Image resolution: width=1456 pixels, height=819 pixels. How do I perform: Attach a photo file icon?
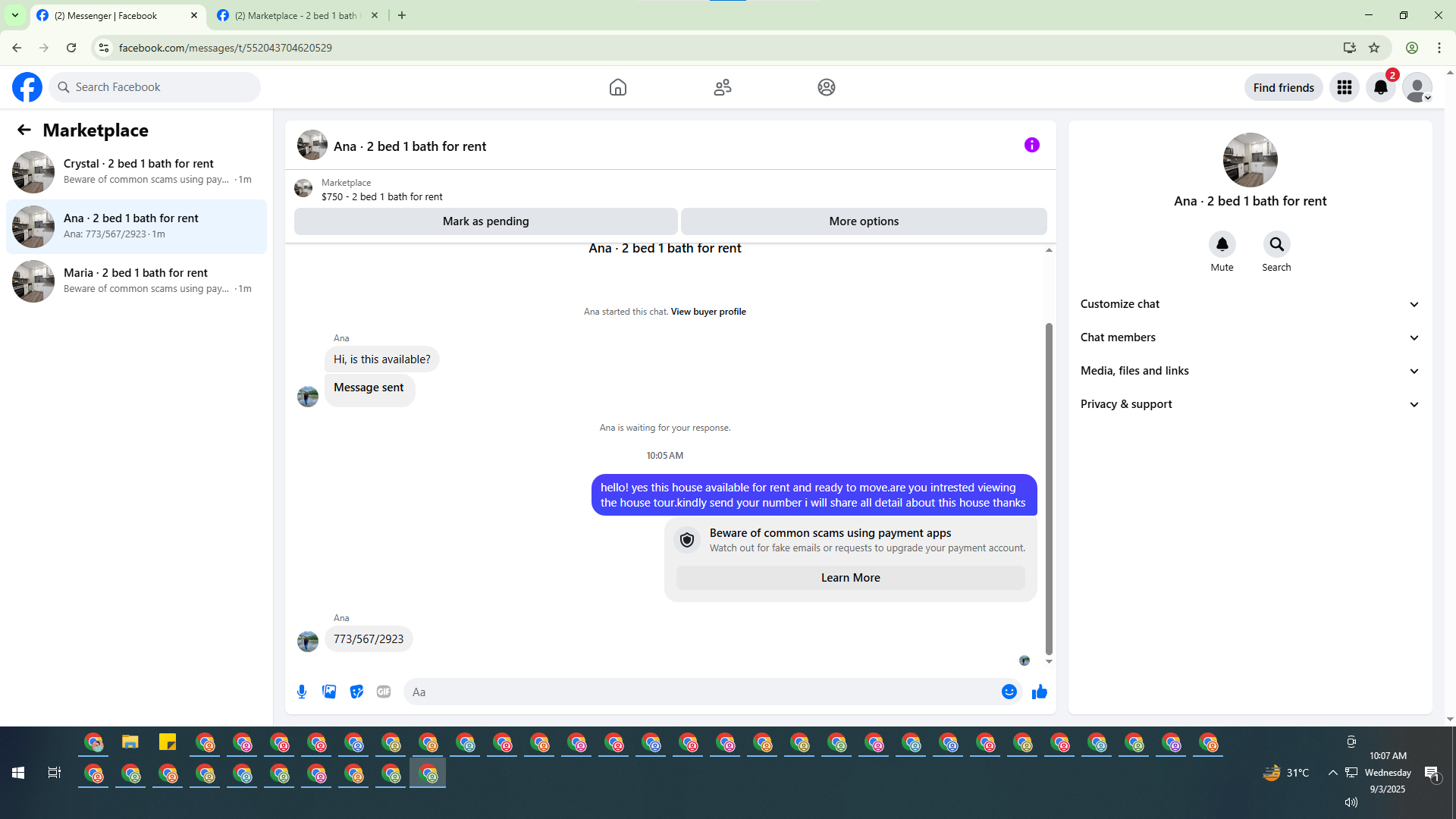329,692
